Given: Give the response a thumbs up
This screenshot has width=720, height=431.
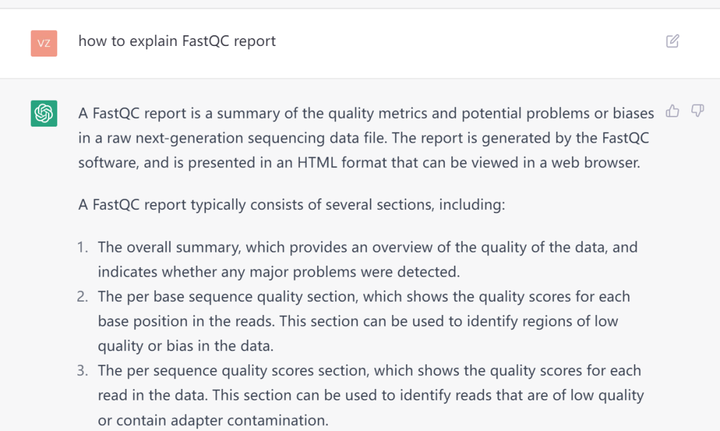Looking at the screenshot, I should pyautogui.click(x=672, y=111).
